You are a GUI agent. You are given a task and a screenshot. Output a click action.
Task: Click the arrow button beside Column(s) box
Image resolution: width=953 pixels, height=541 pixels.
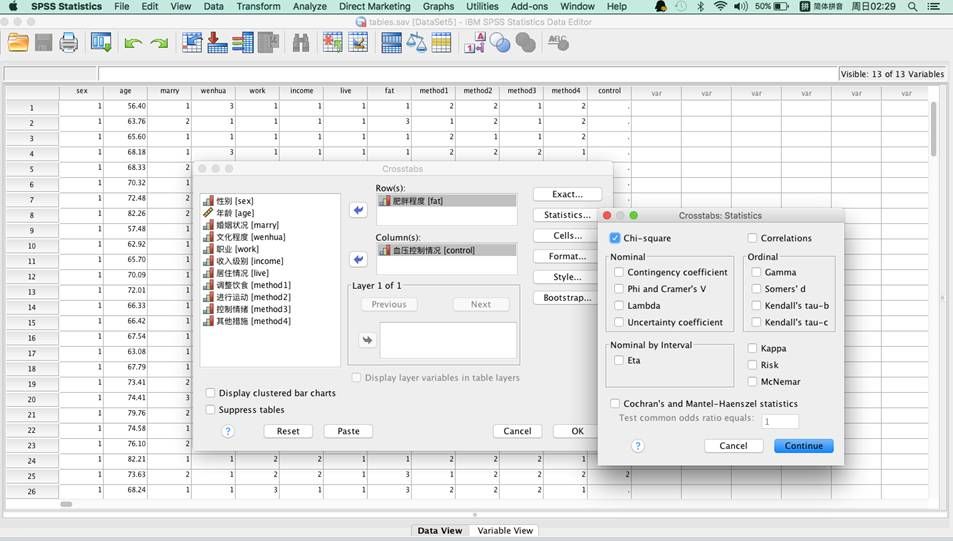point(359,260)
